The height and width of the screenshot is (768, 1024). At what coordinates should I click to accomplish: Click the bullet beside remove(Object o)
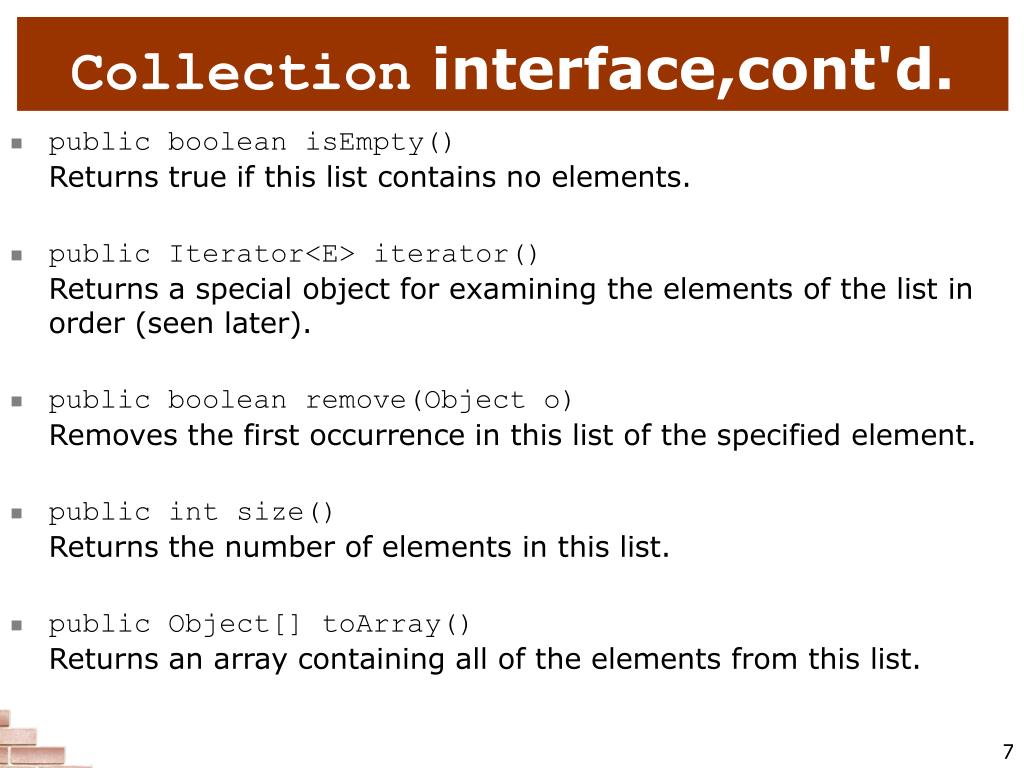click(17, 401)
